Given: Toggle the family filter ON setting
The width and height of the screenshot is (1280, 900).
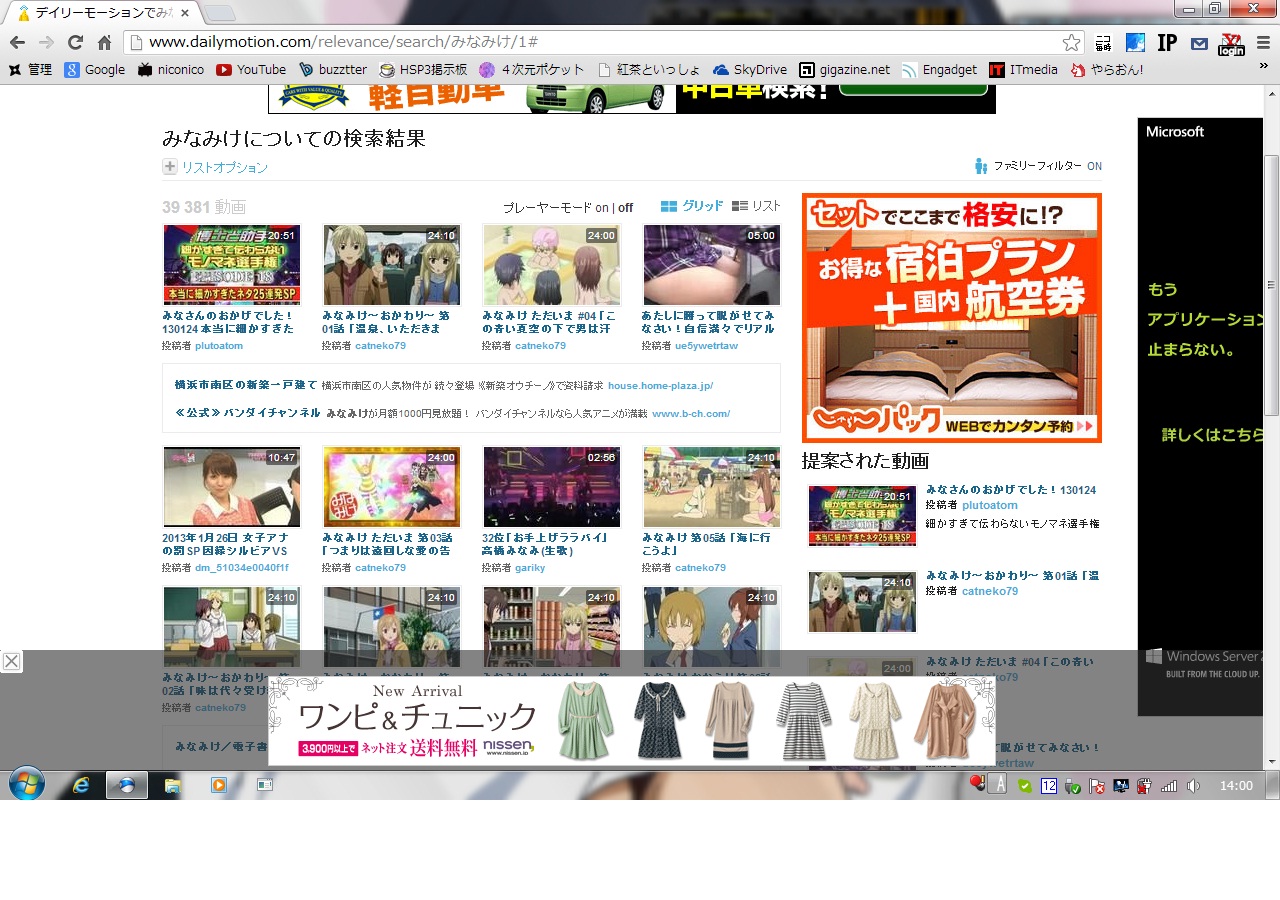Looking at the screenshot, I should coord(1094,166).
